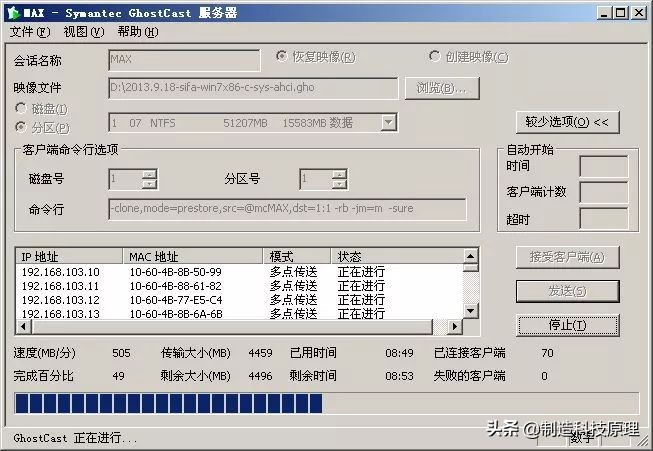653x451 pixels.
Task: Select the 分区(P) radio button
Action: [21, 127]
